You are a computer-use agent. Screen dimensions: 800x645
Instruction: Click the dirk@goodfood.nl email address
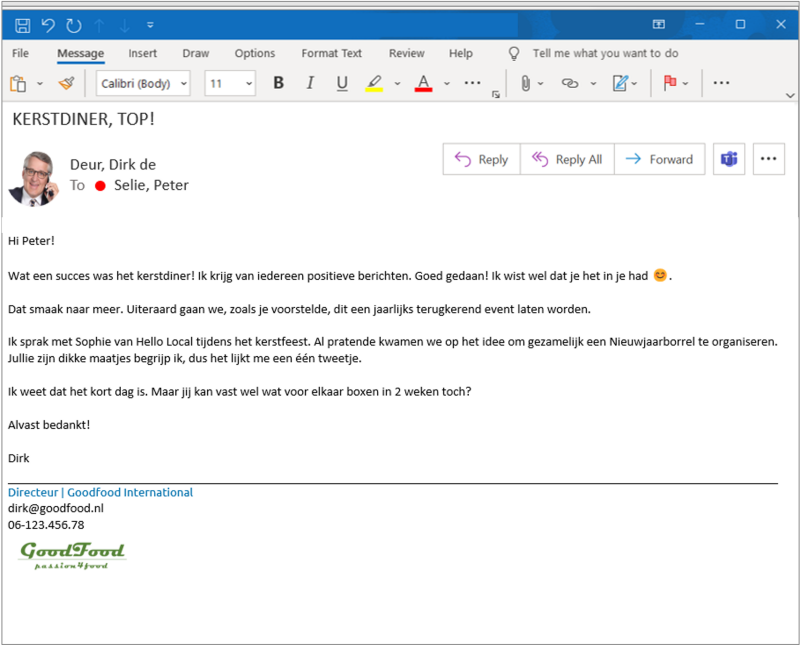[x=56, y=508]
